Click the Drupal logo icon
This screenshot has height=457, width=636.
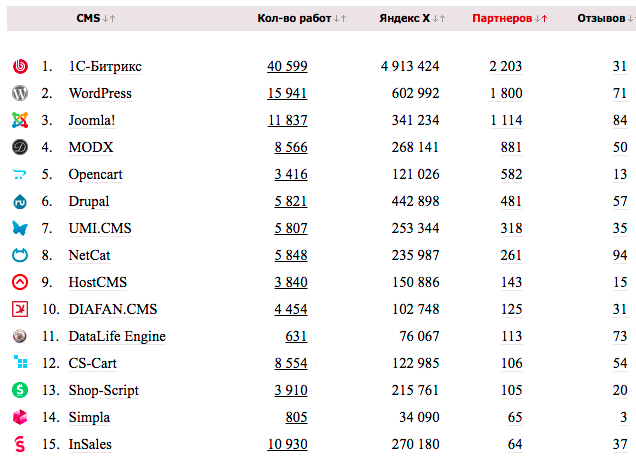coord(19,202)
